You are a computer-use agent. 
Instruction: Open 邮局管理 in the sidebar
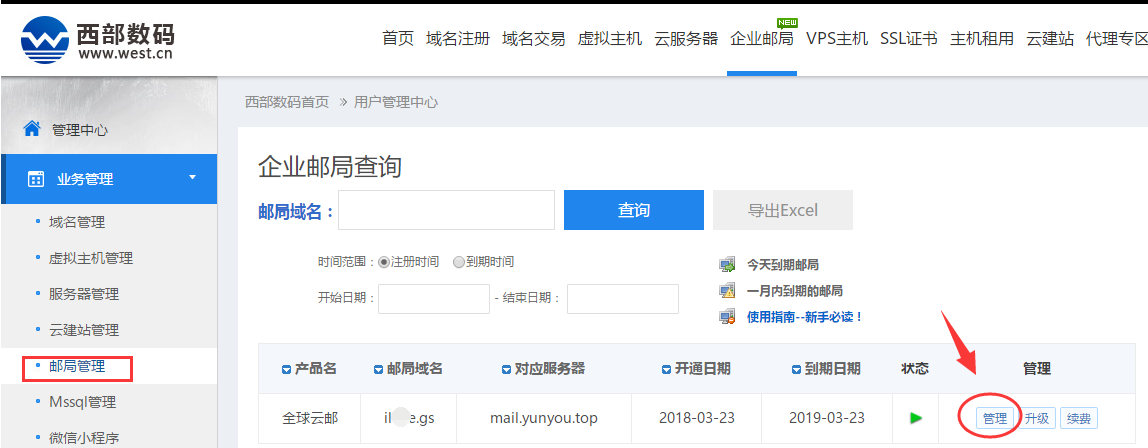(77, 367)
